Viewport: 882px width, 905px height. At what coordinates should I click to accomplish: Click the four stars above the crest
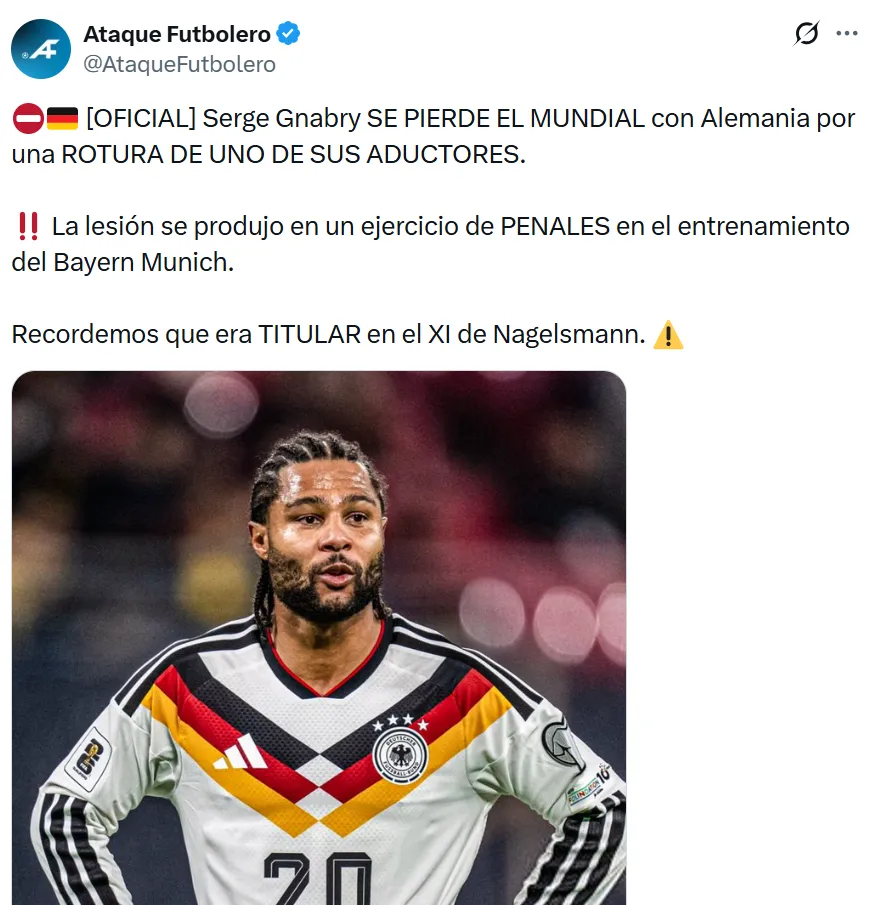[x=401, y=721]
